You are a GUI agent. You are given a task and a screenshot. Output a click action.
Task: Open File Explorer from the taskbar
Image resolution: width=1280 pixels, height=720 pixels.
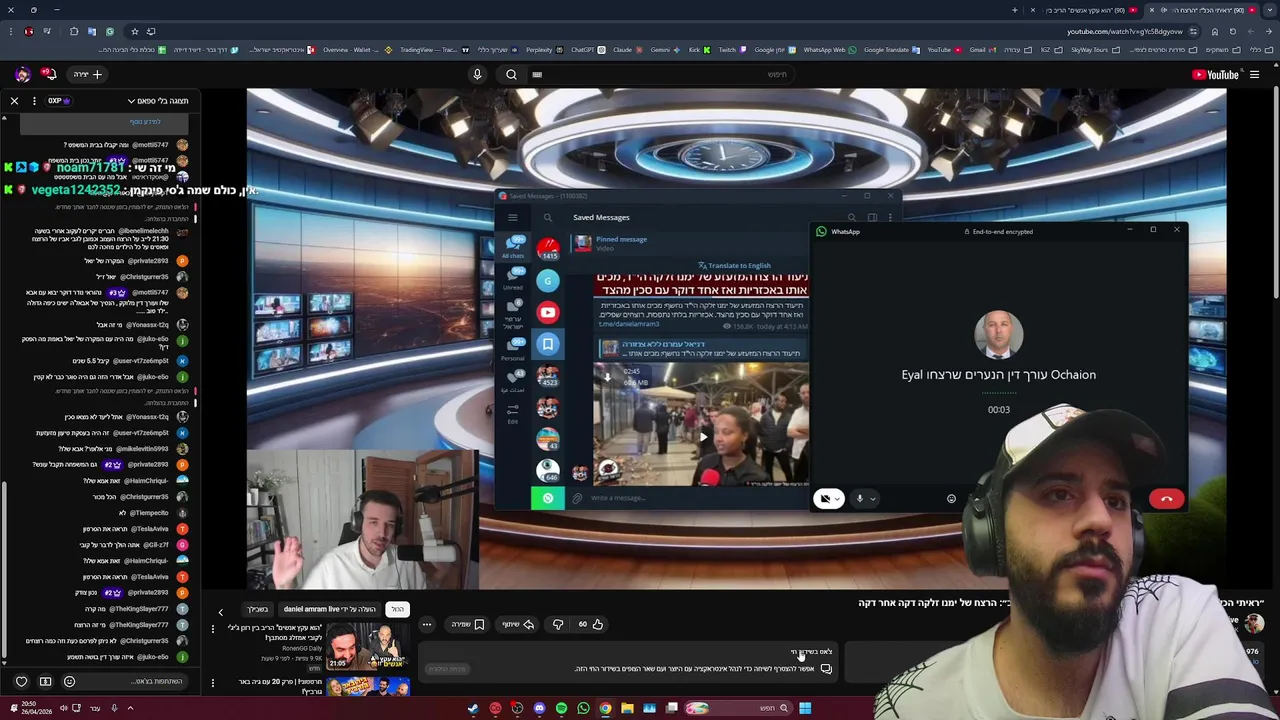coord(627,708)
